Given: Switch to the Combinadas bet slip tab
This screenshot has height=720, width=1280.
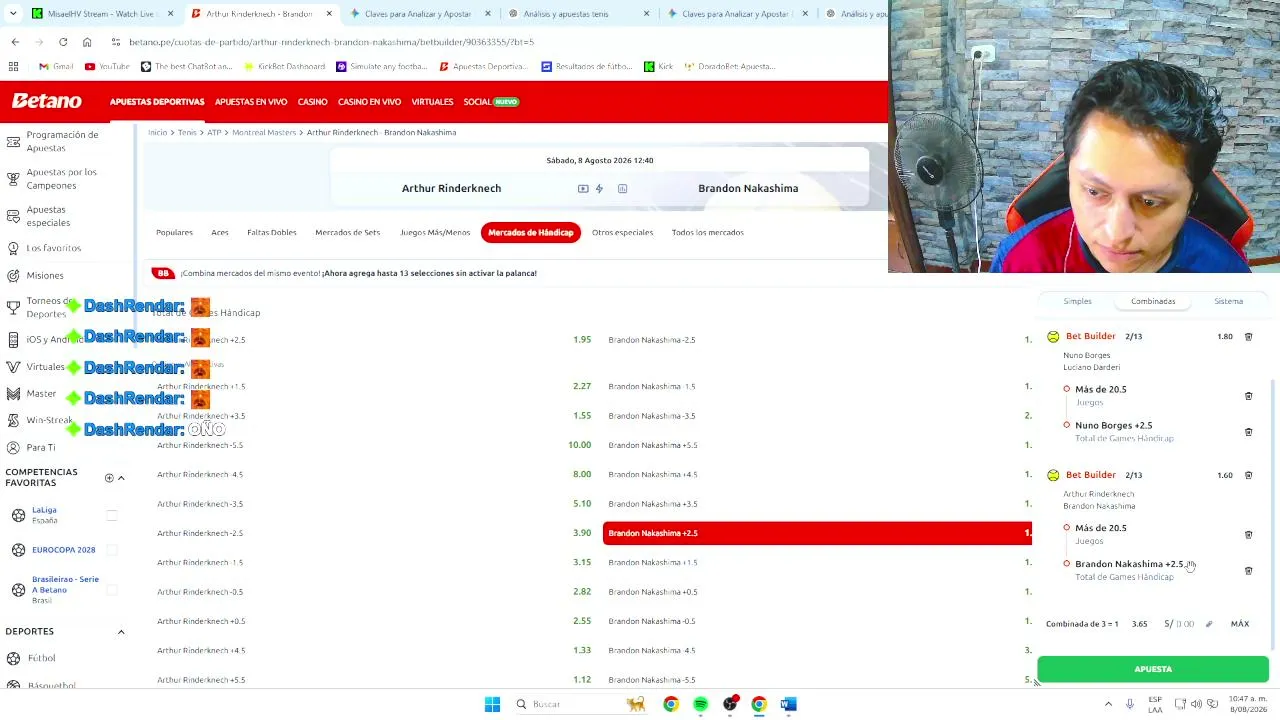Looking at the screenshot, I should [1153, 301].
